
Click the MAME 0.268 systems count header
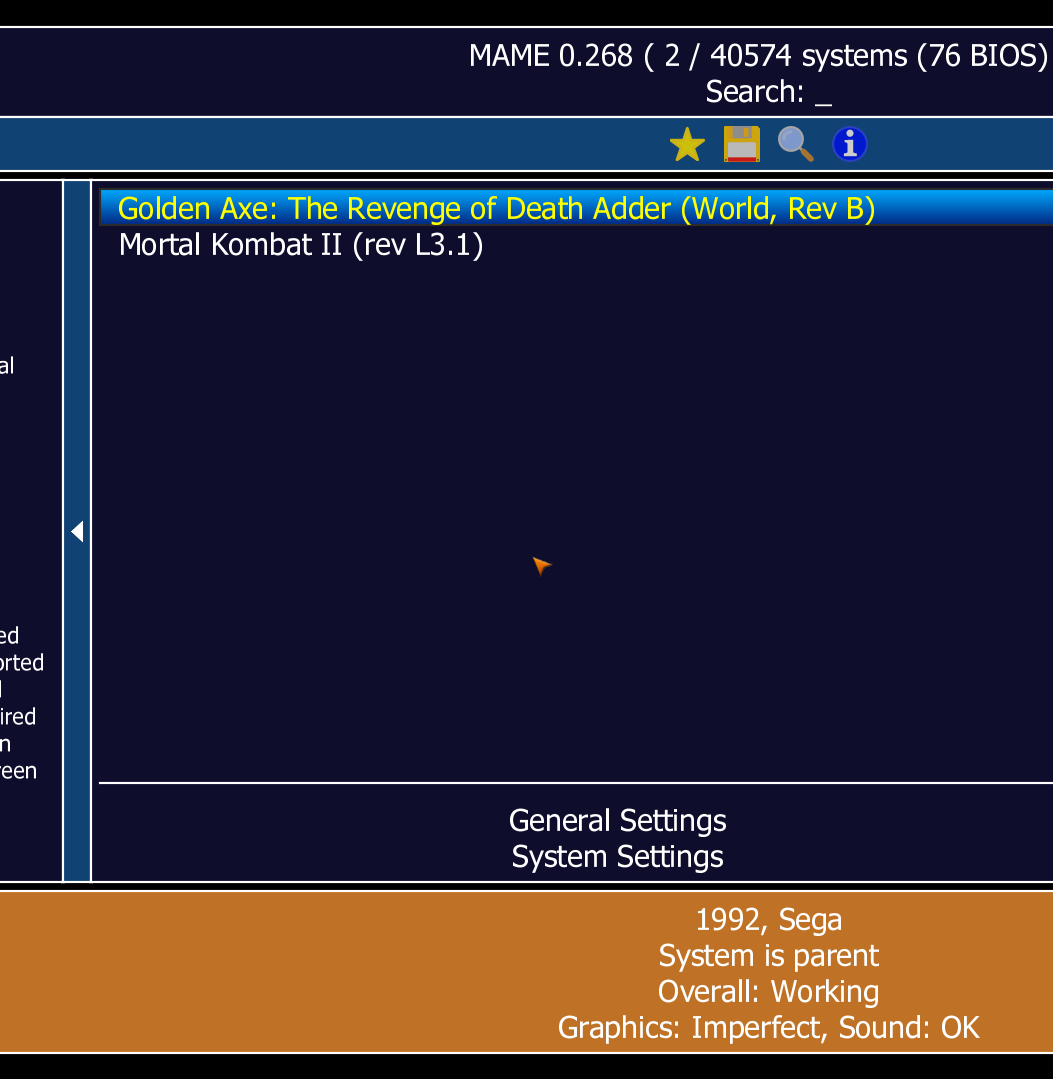[758, 56]
